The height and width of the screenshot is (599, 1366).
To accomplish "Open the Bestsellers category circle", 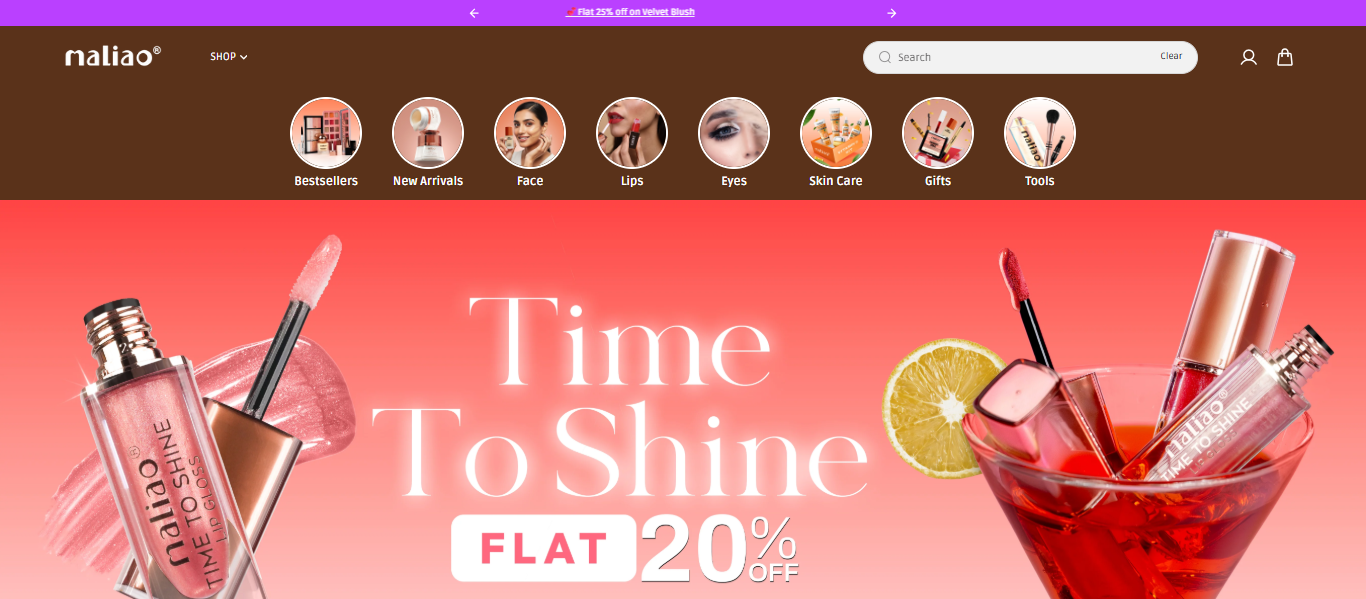I will point(326,132).
